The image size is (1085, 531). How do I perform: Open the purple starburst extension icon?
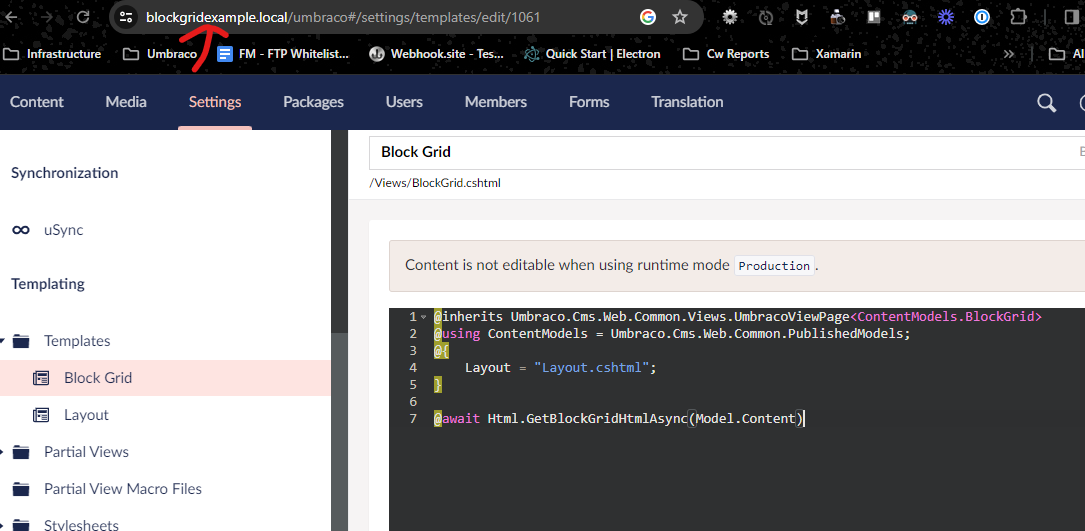(945, 17)
